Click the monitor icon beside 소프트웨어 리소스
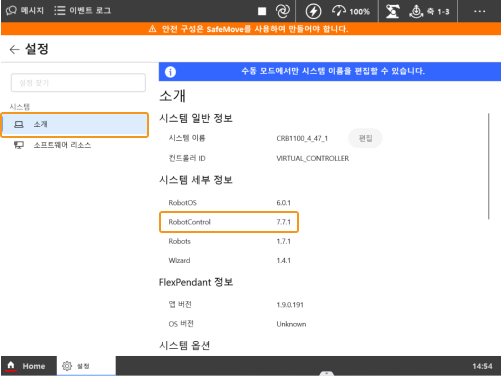501x376 pixels. tap(19, 145)
